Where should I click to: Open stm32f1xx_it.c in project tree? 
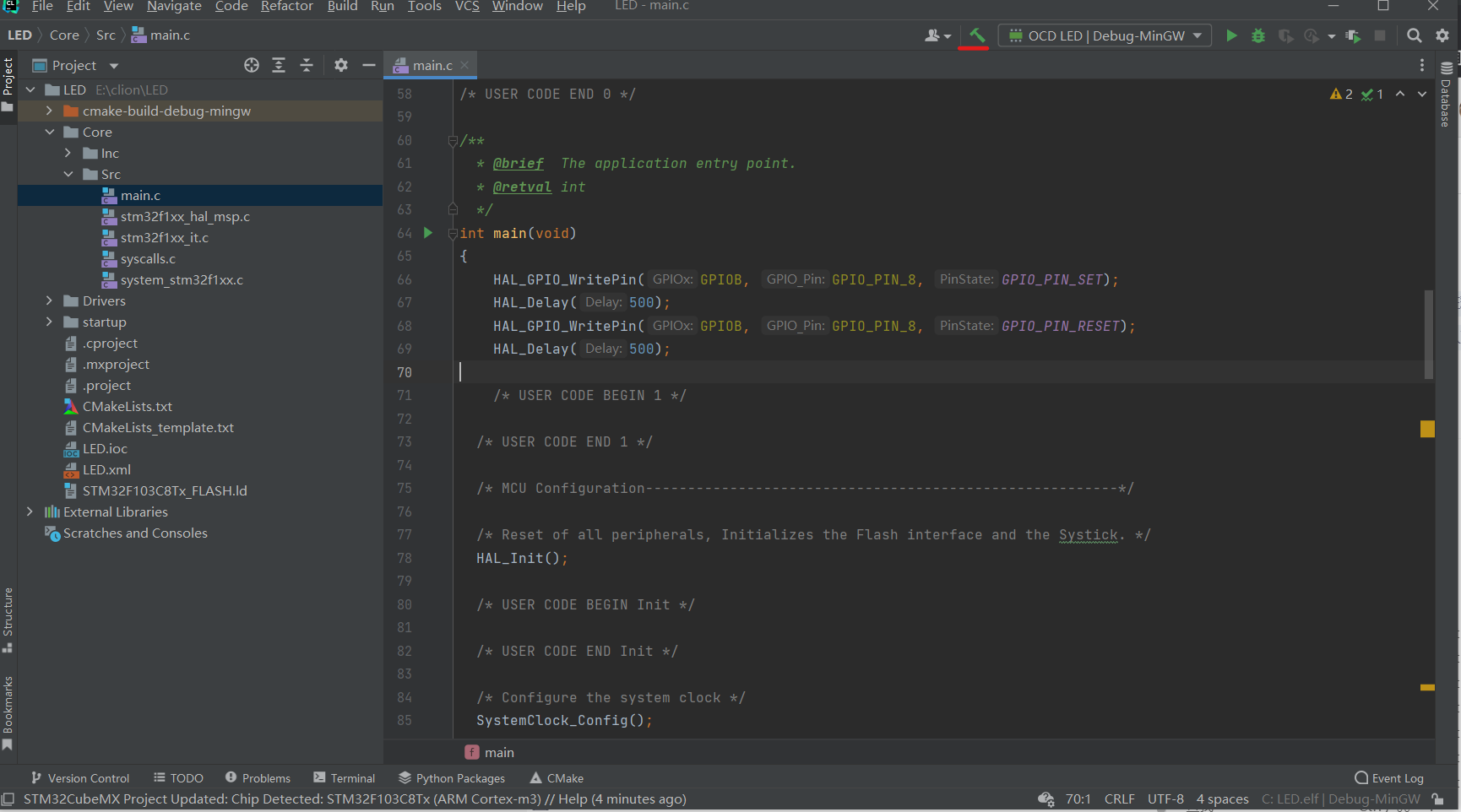164,237
